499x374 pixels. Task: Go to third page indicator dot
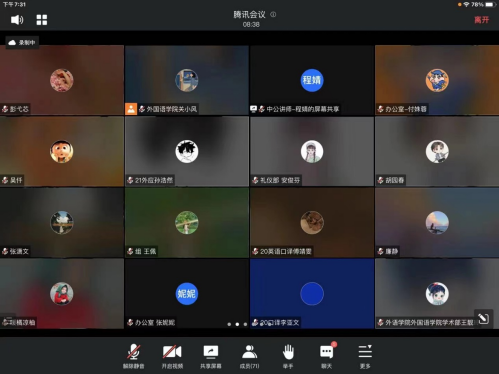pos(245,324)
